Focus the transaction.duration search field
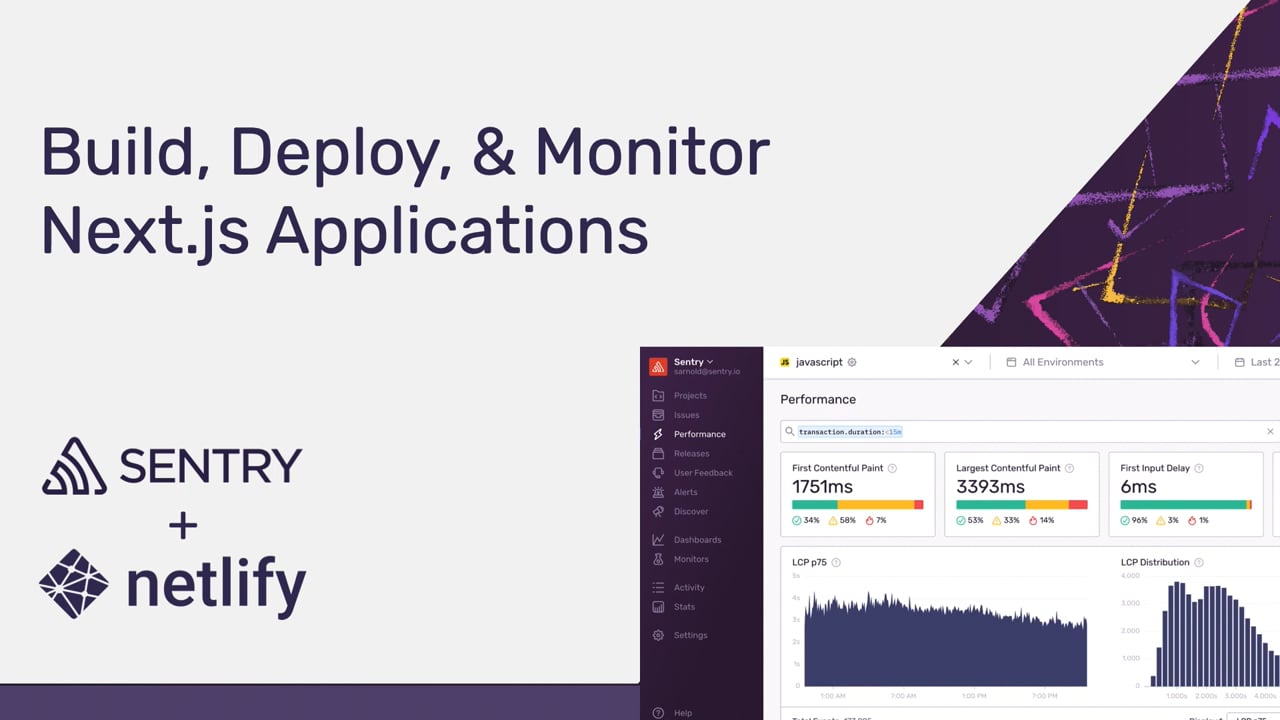This screenshot has width=1280, height=720. coord(1029,432)
